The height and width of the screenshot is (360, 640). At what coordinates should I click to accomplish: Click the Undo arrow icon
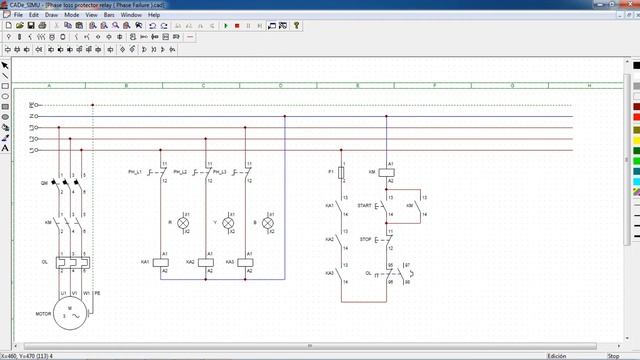(152, 26)
